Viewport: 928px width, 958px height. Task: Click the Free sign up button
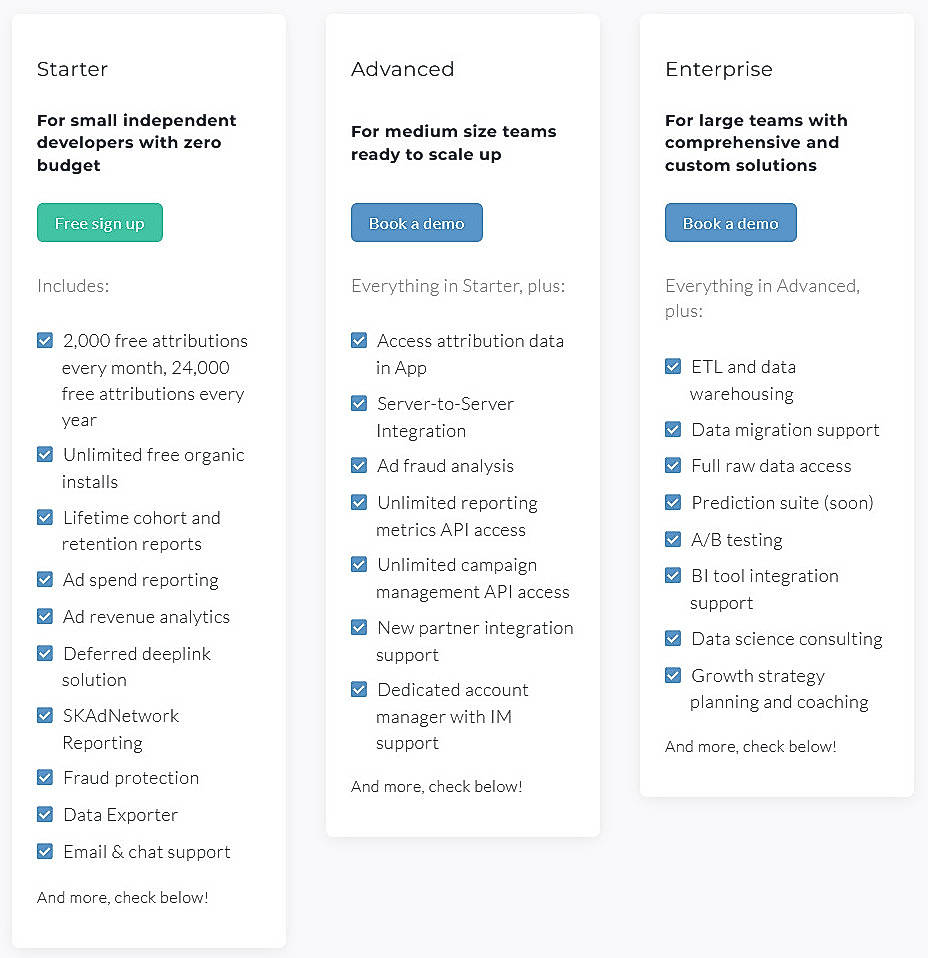(x=99, y=222)
